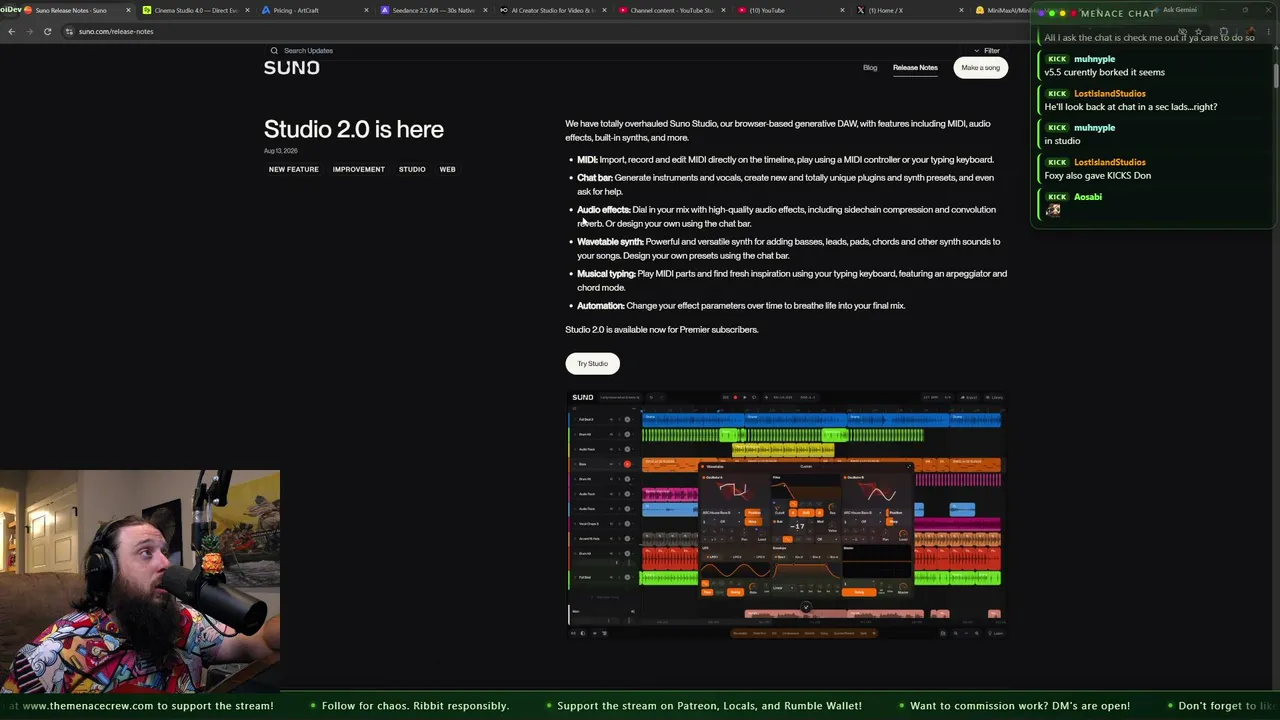
Task: Click the KICK badge beside Aosabi
Action: point(1057,197)
